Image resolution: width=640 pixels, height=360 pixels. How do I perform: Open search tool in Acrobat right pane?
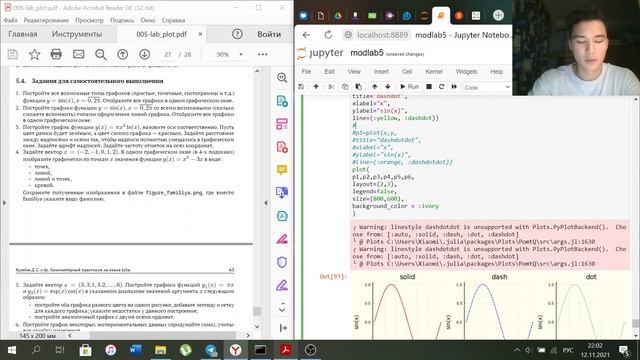point(282,78)
